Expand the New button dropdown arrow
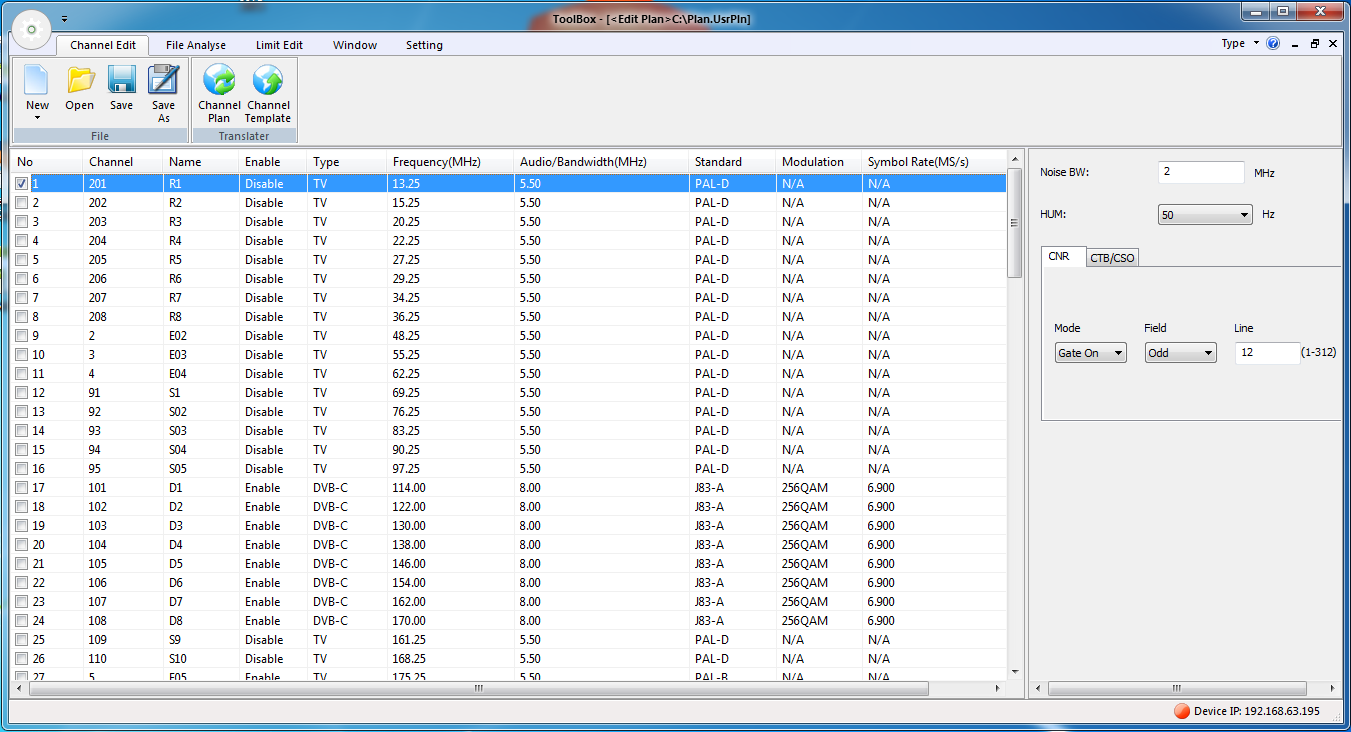The image size is (1351, 732). pos(37,118)
